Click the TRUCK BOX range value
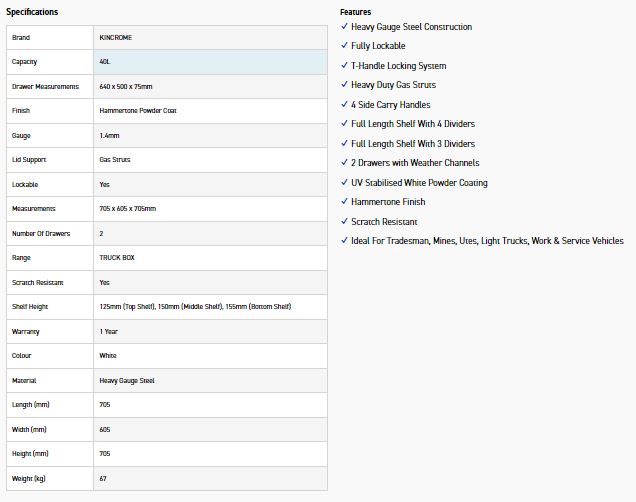The width and height of the screenshot is (636, 502). pos(117,258)
